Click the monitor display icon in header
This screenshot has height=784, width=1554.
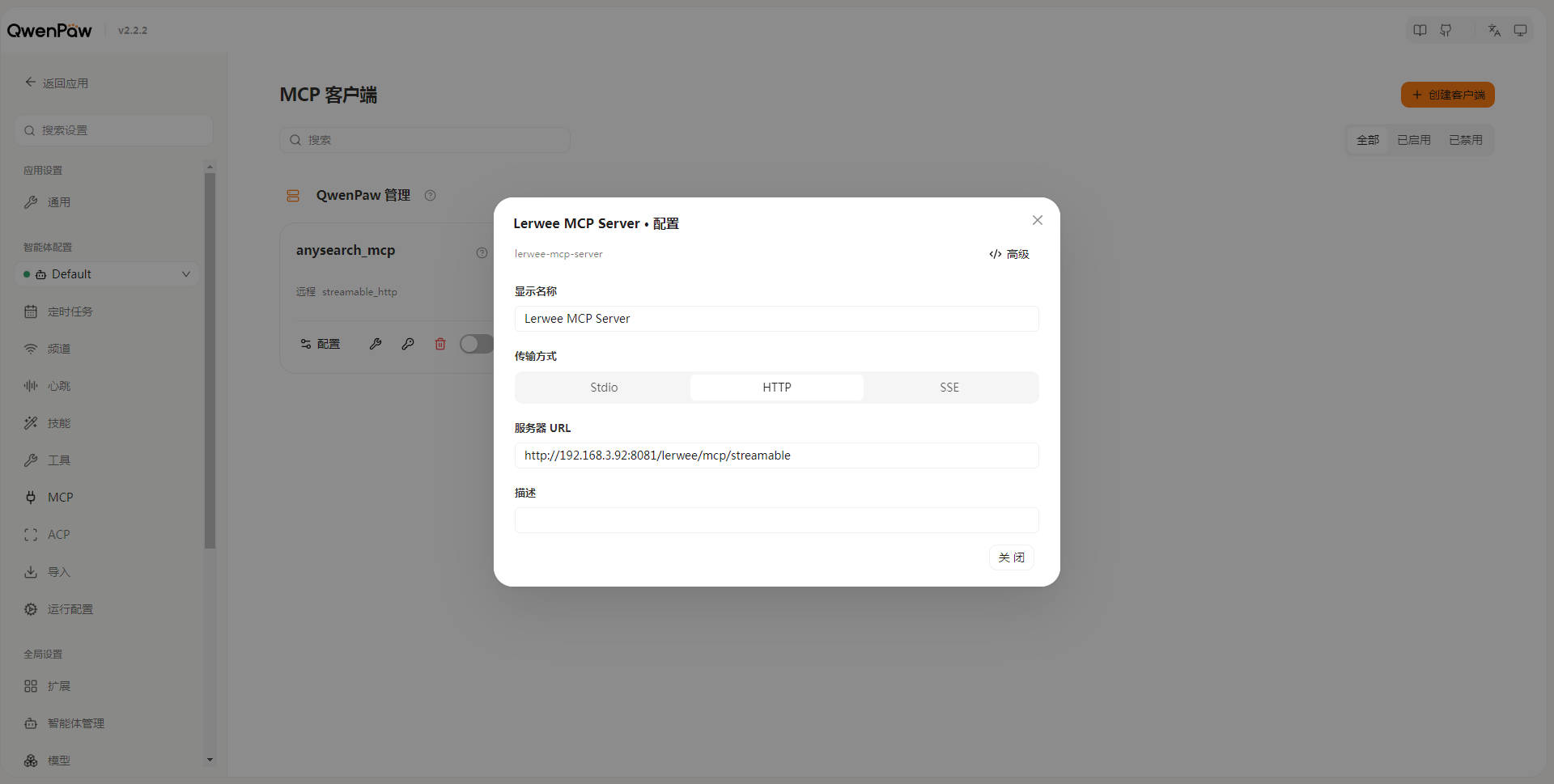click(x=1520, y=30)
